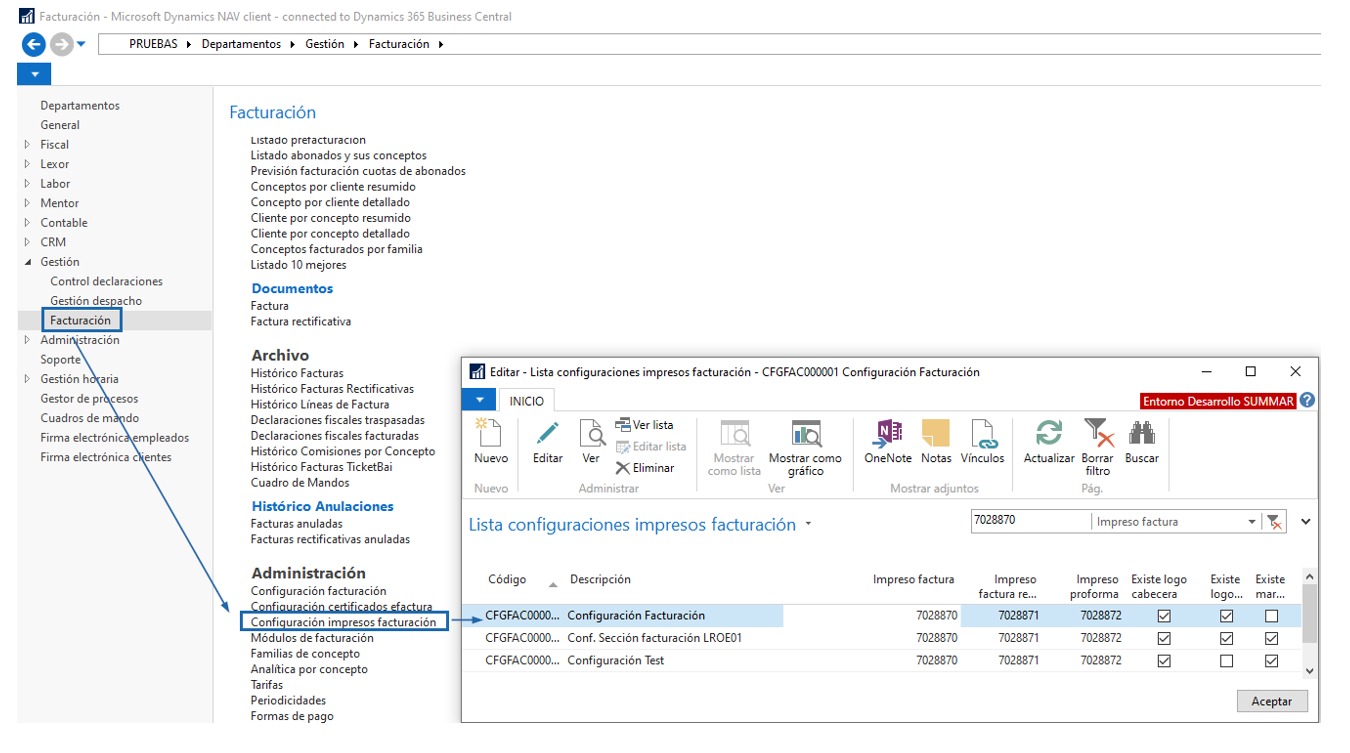Expand the Fiscal tree node

tap(27, 145)
